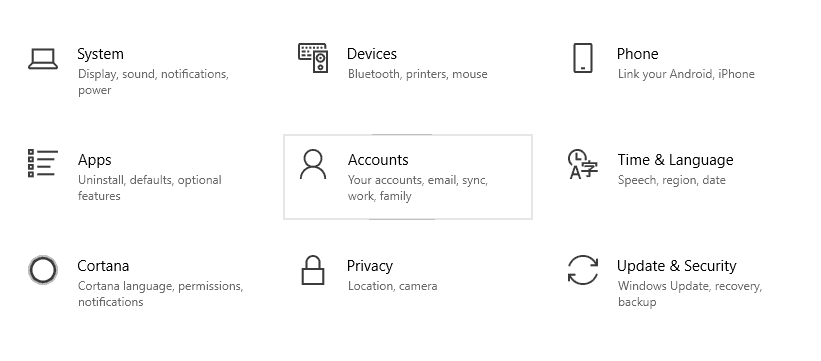Click 'Your accounts, email, sync, work, family' text
This screenshot has width=821, height=361.
[x=418, y=188]
